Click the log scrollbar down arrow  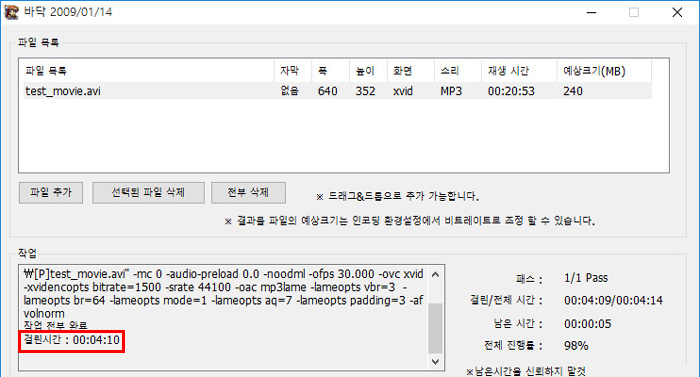tap(436, 361)
